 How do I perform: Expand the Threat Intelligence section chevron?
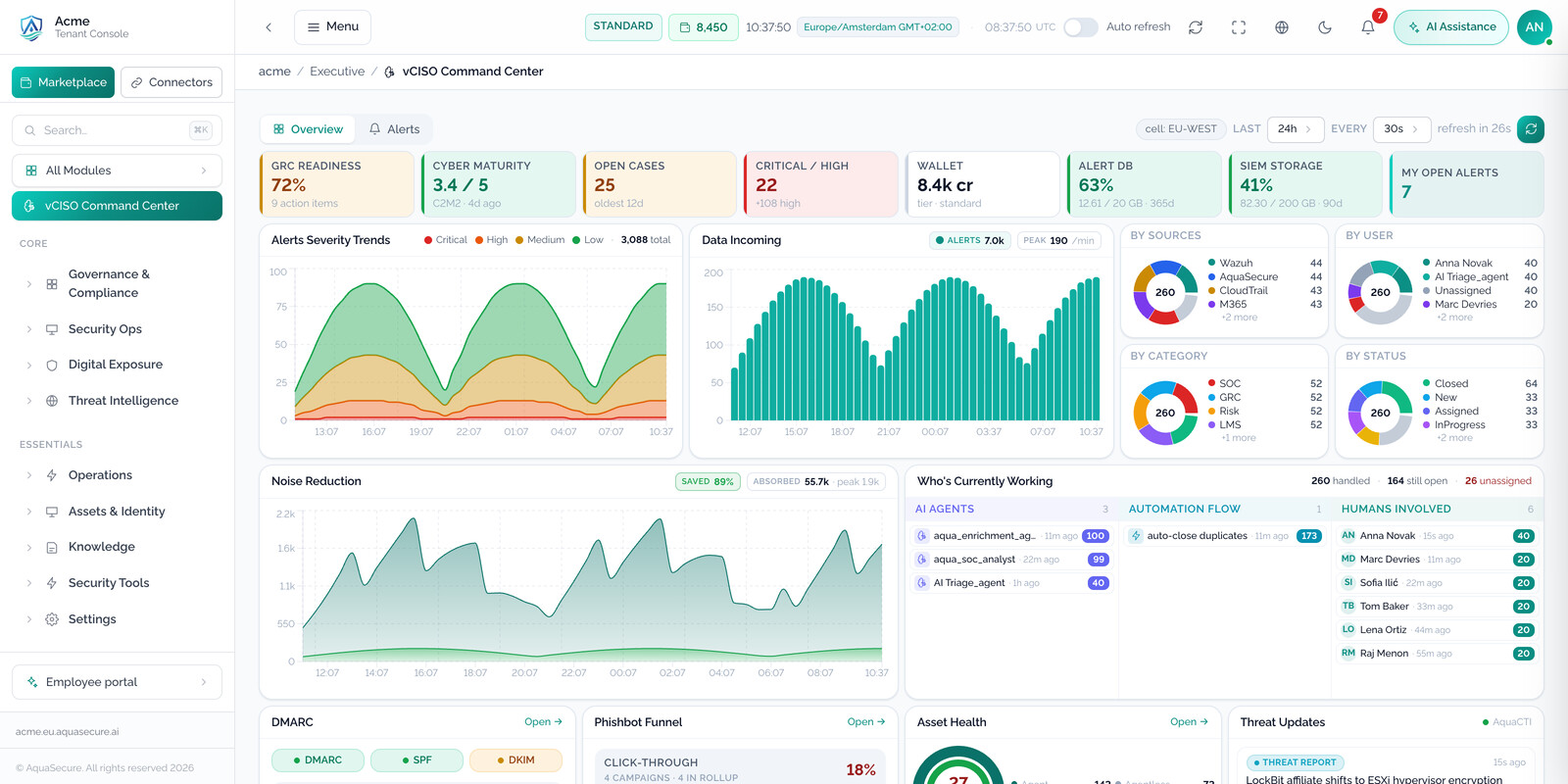pyautogui.click(x=28, y=401)
